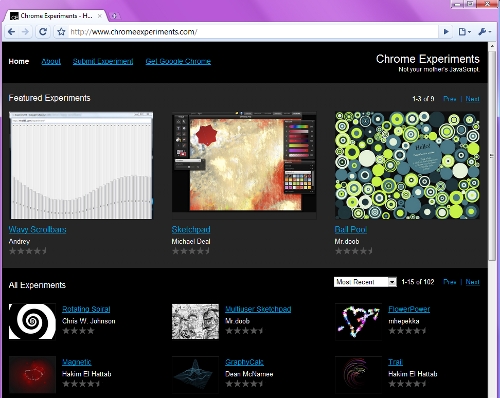The width and height of the screenshot is (500, 398).
Task: Open the Ball Pool thumbnail
Action: [407, 165]
